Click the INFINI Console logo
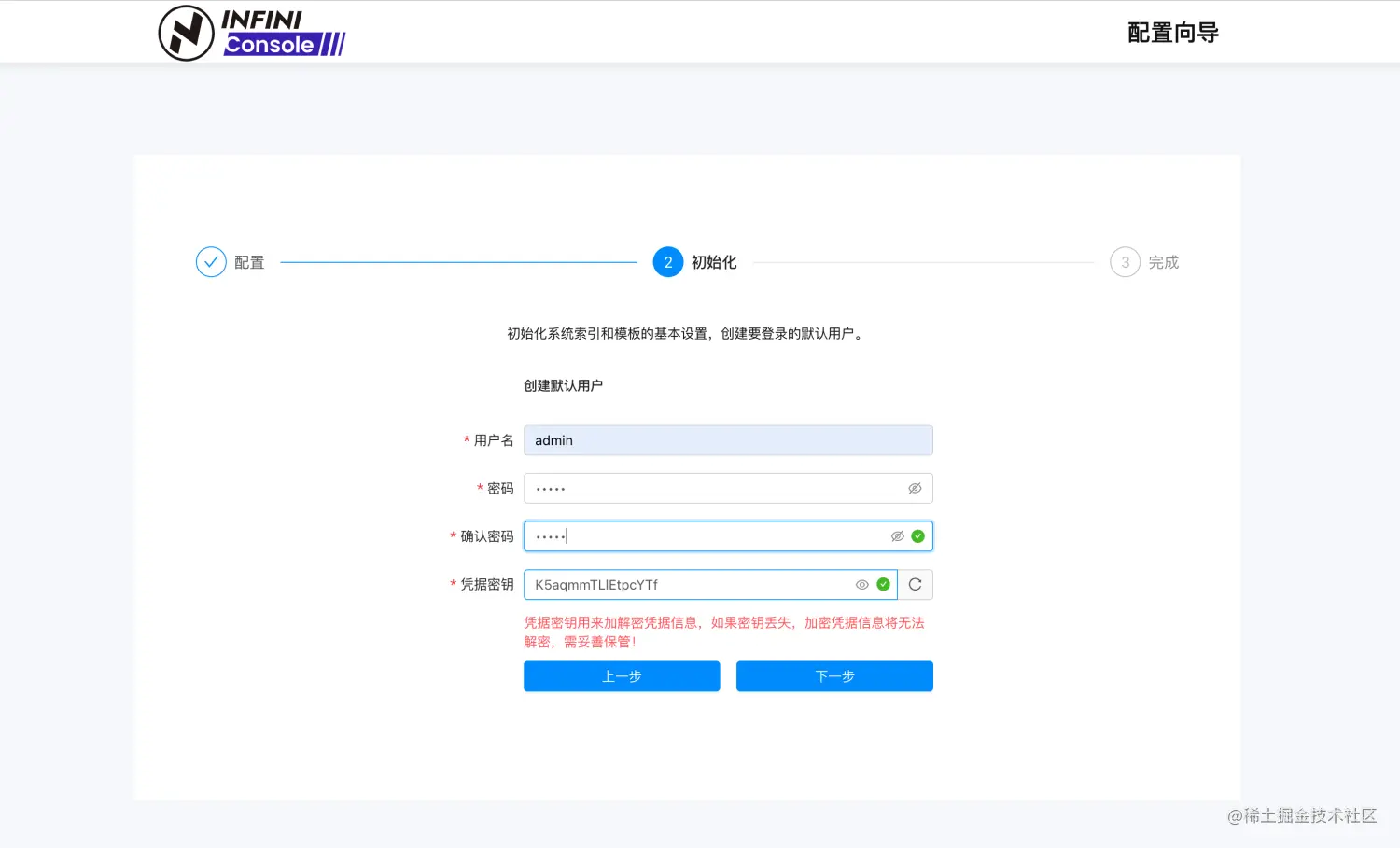The image size is (1400, 848). click(x=252, y=32)
